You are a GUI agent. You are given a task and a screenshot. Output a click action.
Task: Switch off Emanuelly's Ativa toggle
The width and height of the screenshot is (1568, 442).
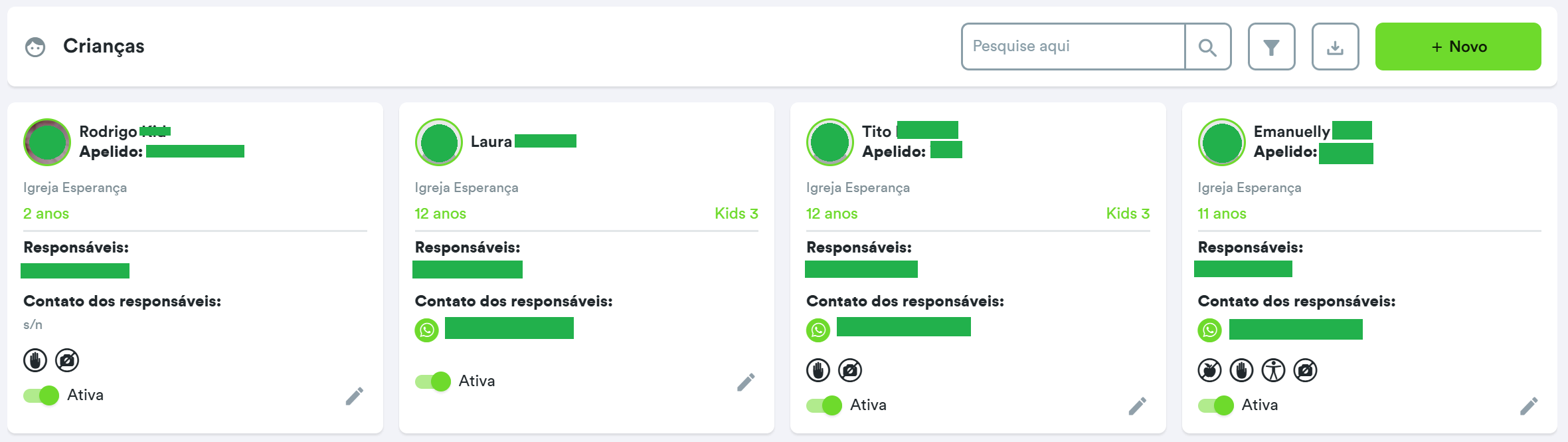(x=1216, y=405)
